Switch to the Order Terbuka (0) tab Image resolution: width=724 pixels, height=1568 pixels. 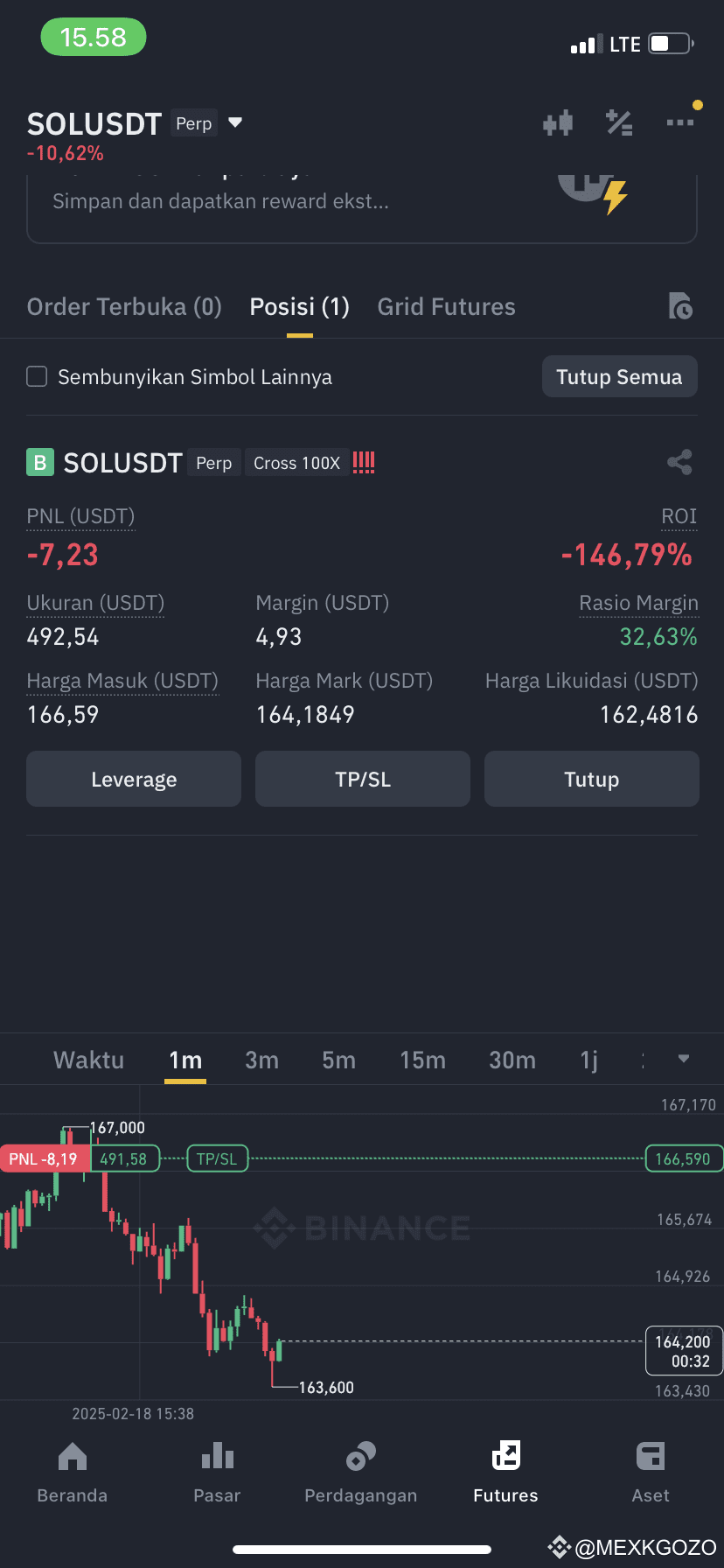[124, 306]
